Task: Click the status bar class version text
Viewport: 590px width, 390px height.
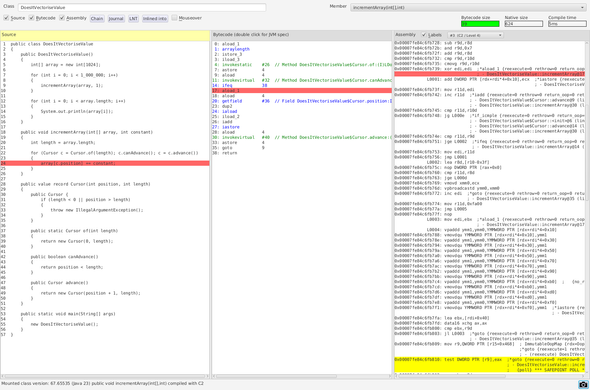Action: click(102, 384)
